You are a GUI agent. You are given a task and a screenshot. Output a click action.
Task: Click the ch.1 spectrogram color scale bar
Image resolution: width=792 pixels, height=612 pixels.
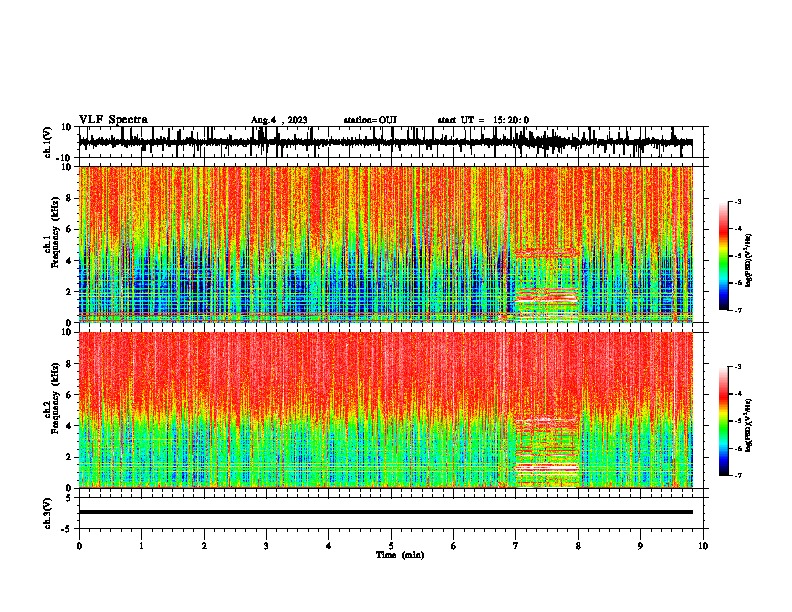click(724, 256)
